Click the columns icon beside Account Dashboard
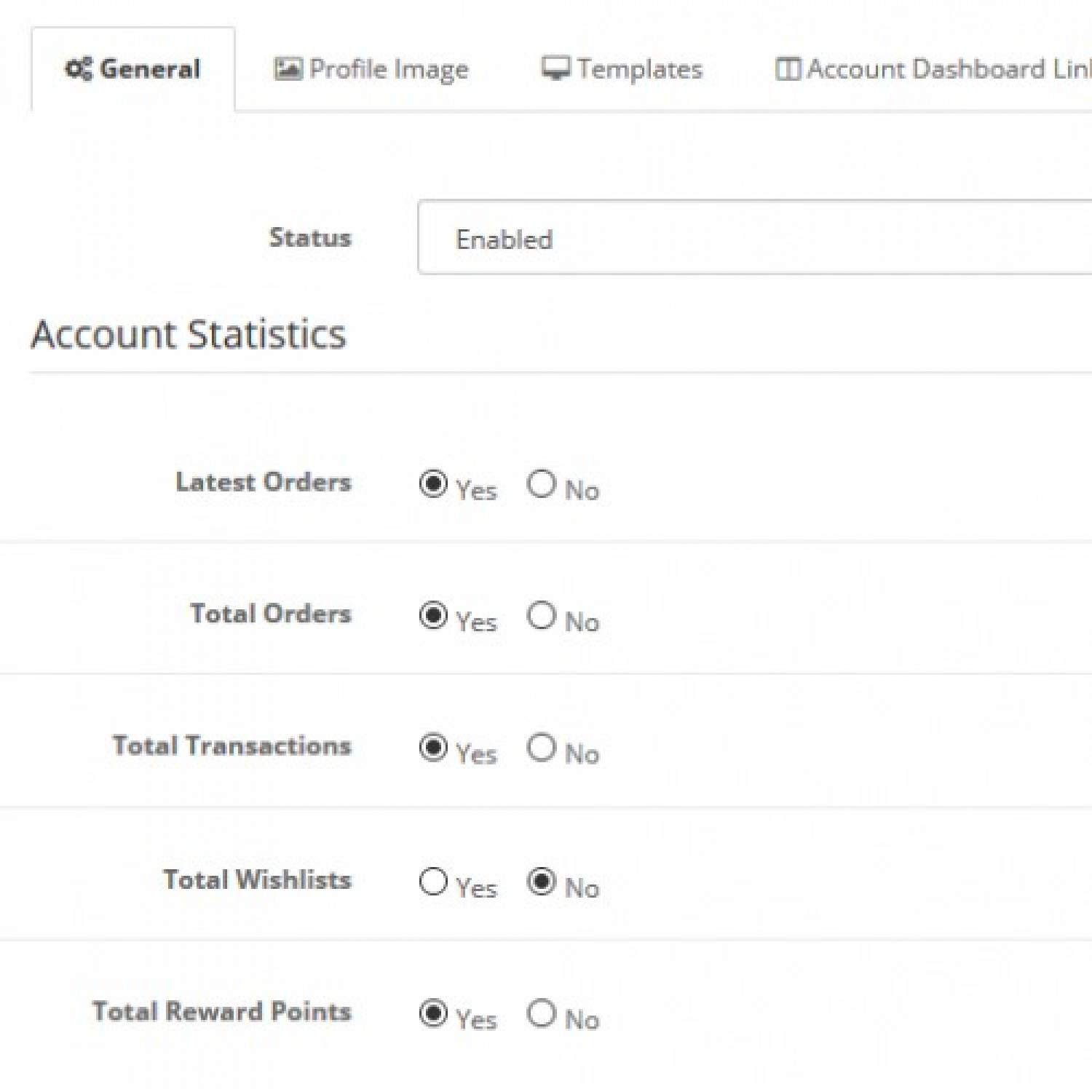 point(788,69)
